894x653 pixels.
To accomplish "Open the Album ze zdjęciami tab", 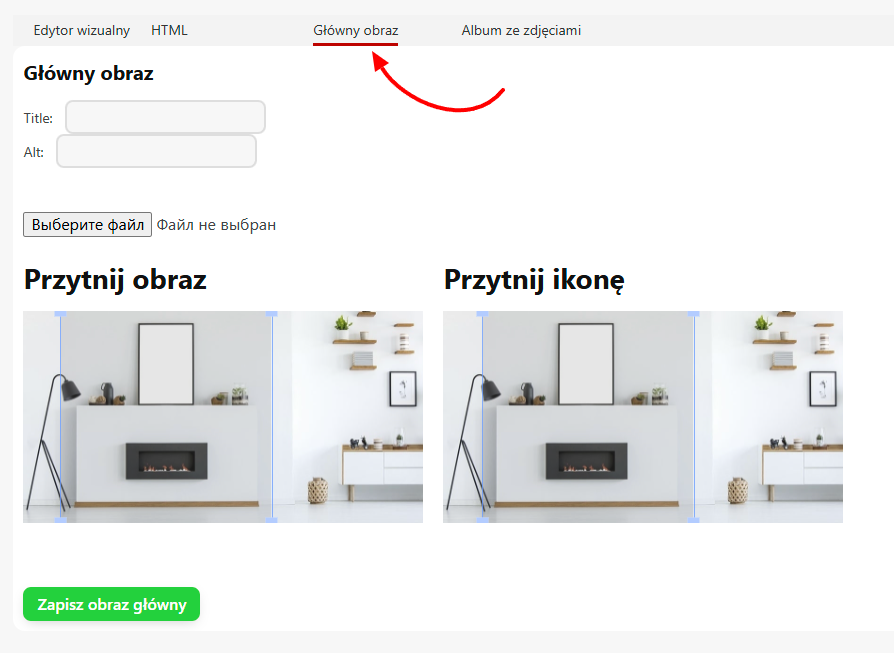I will [x=521, y=30].
